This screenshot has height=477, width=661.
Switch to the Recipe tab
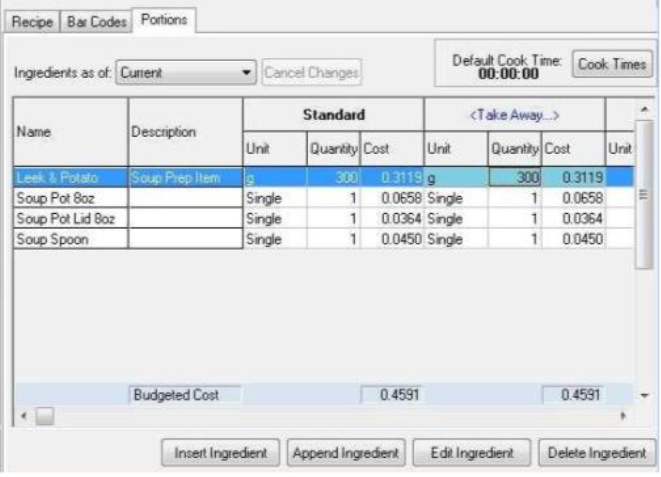click(32, 20)
